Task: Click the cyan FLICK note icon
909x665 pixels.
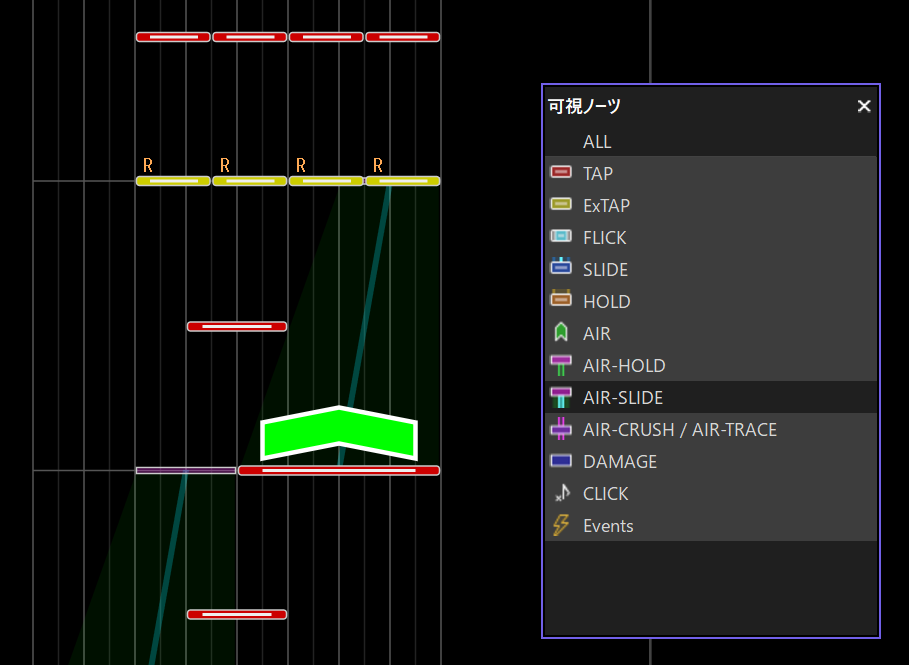Action: pos(561,236)
